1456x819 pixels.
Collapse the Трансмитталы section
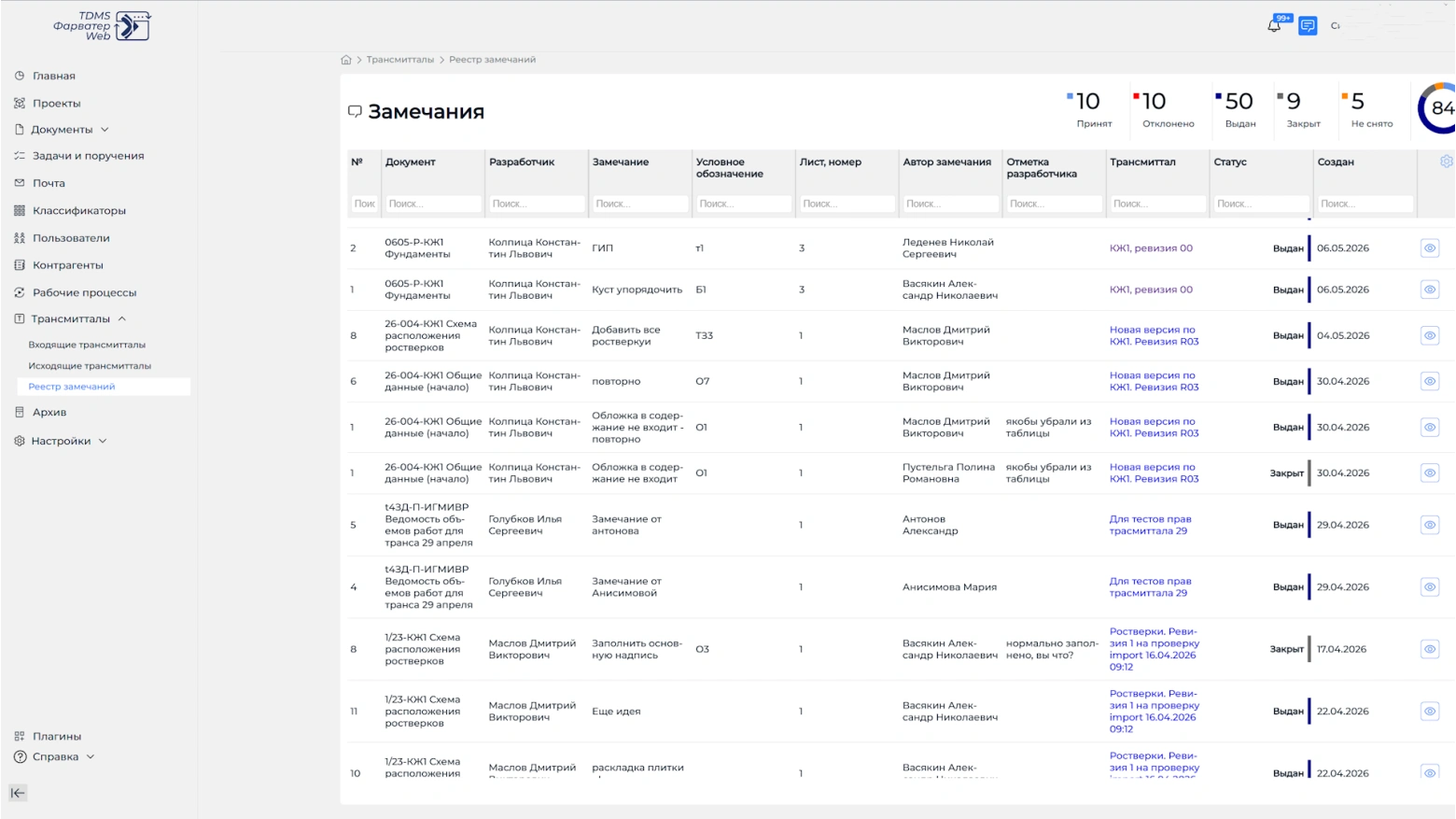pyautogui.click(x=122, y=319)
